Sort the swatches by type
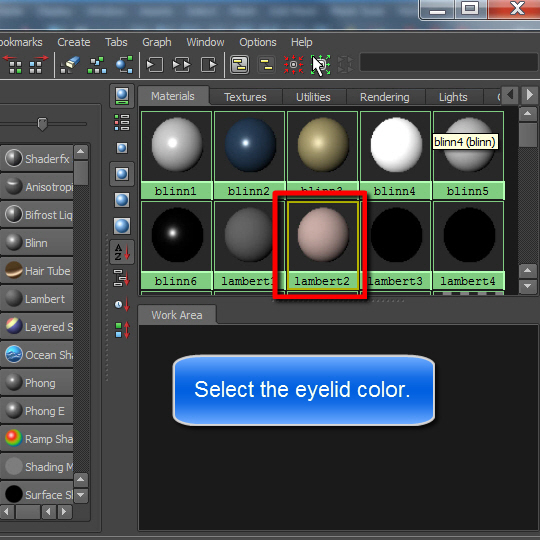The height and width of the screenshot is (540, 540). [x=122, y=278]
